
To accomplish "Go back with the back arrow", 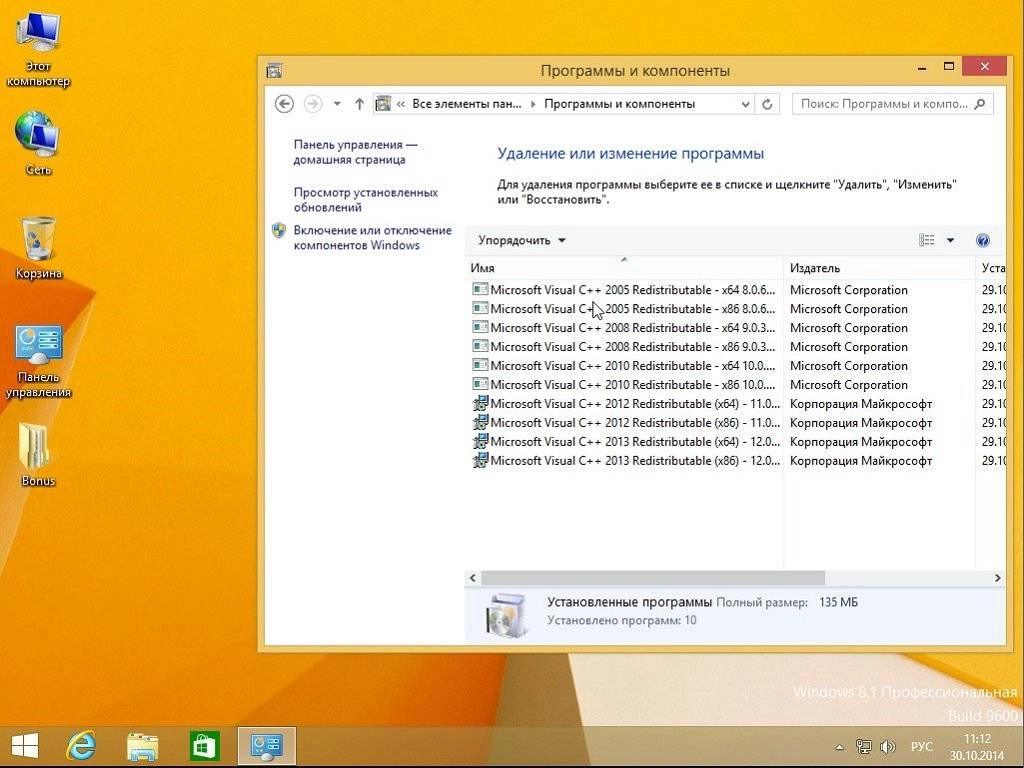I will pos(284,104).
